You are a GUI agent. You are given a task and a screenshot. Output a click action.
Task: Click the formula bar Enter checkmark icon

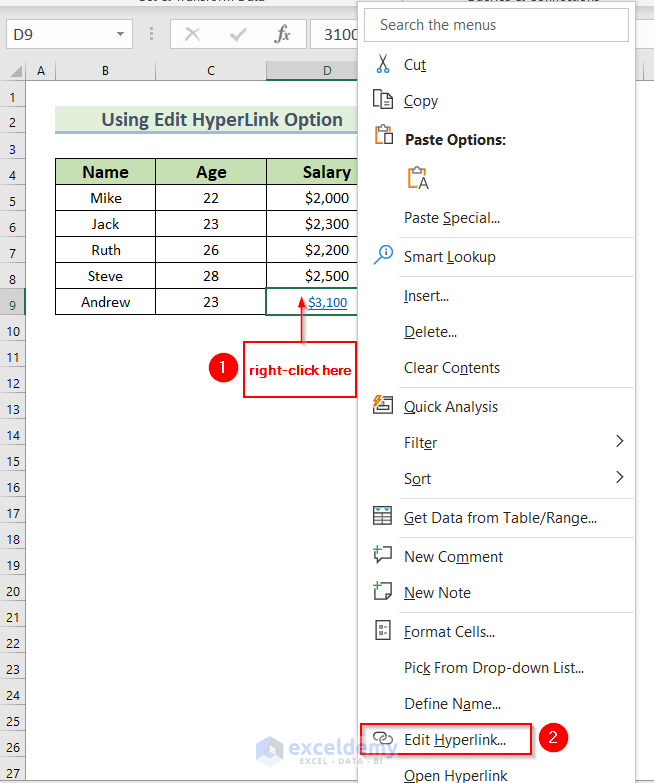coord(238,34)
